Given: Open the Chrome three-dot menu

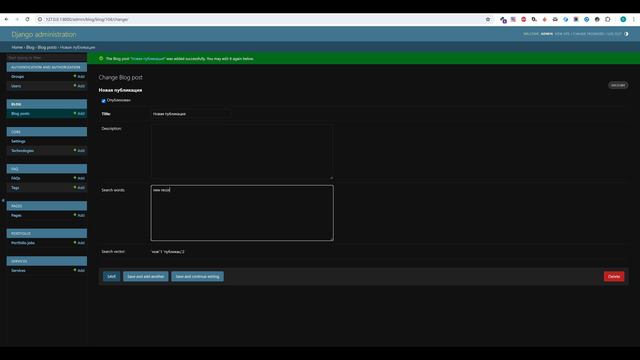Looking at the screenshot, I should click(634, 19).
